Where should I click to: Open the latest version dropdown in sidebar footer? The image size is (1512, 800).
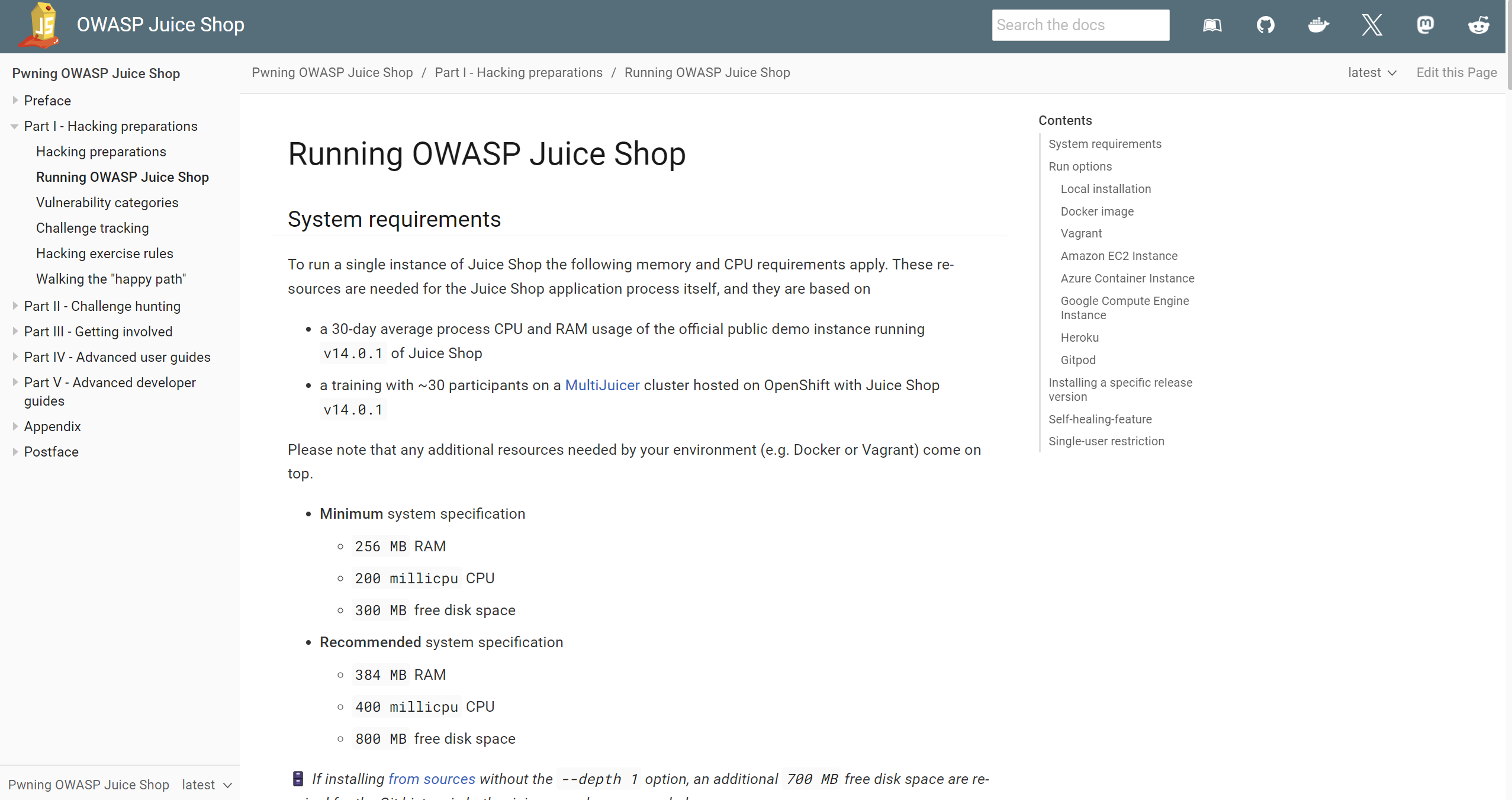pos(207,785)
